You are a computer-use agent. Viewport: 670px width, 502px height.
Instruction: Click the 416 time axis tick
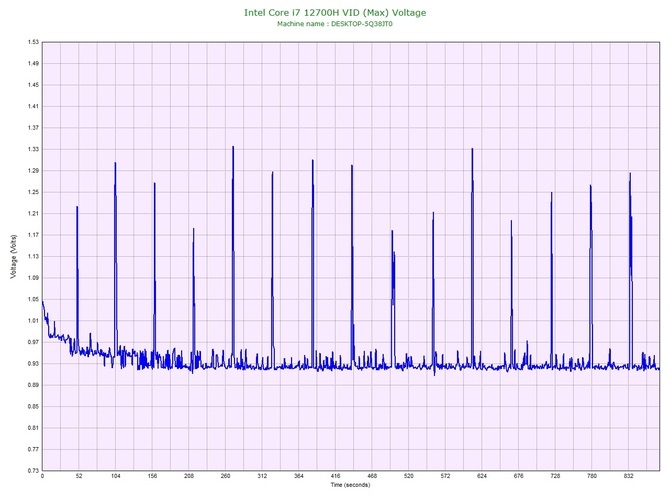click(x=335, y=476)
